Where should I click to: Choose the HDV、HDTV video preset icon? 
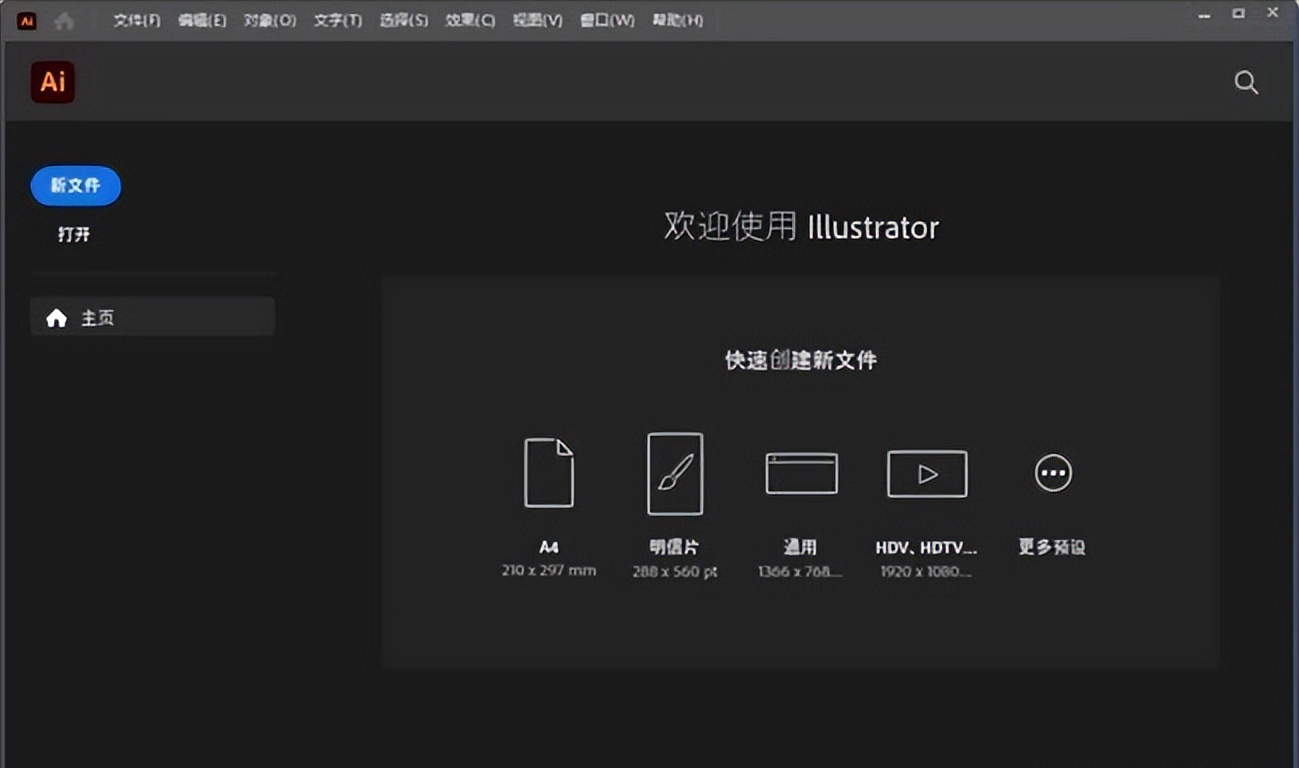927,474
